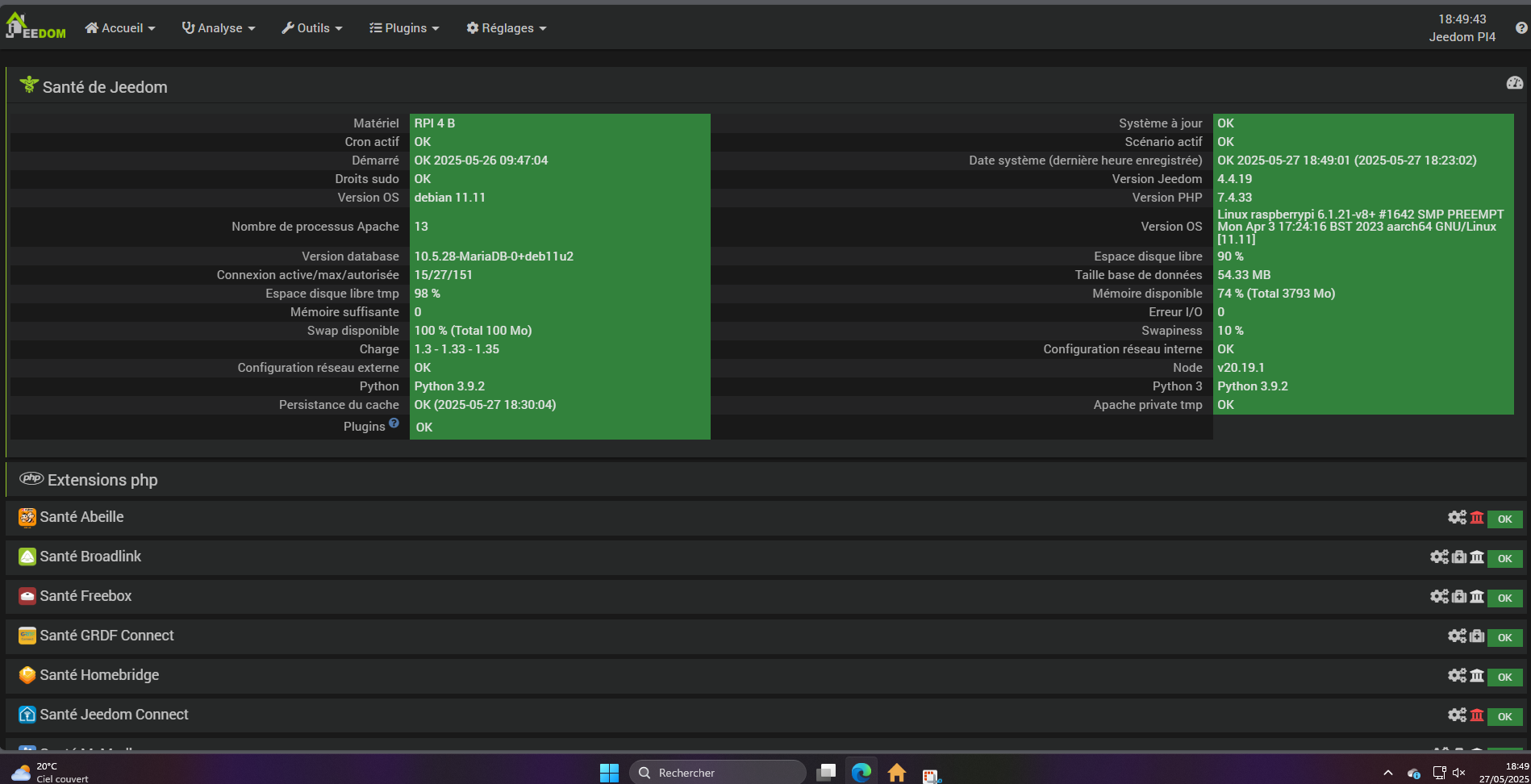Click the Santé Homebridge configuration gears icon
The image size is (1531, 784).
pos(1457,676)
